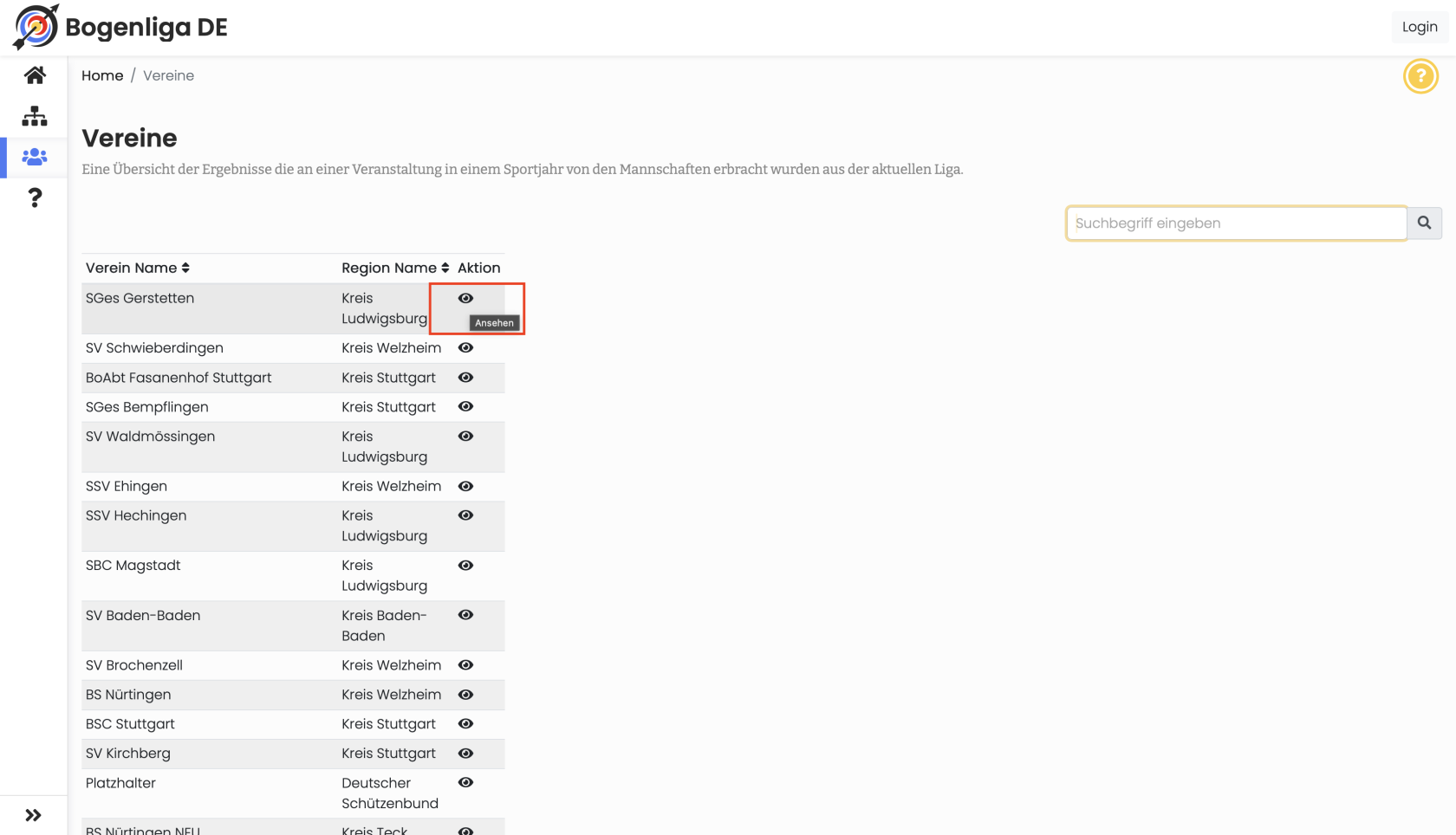The width and height of the screenshot is (1456, 835).
Task: Sort table by Region Name
Action: tap(395, 268)
